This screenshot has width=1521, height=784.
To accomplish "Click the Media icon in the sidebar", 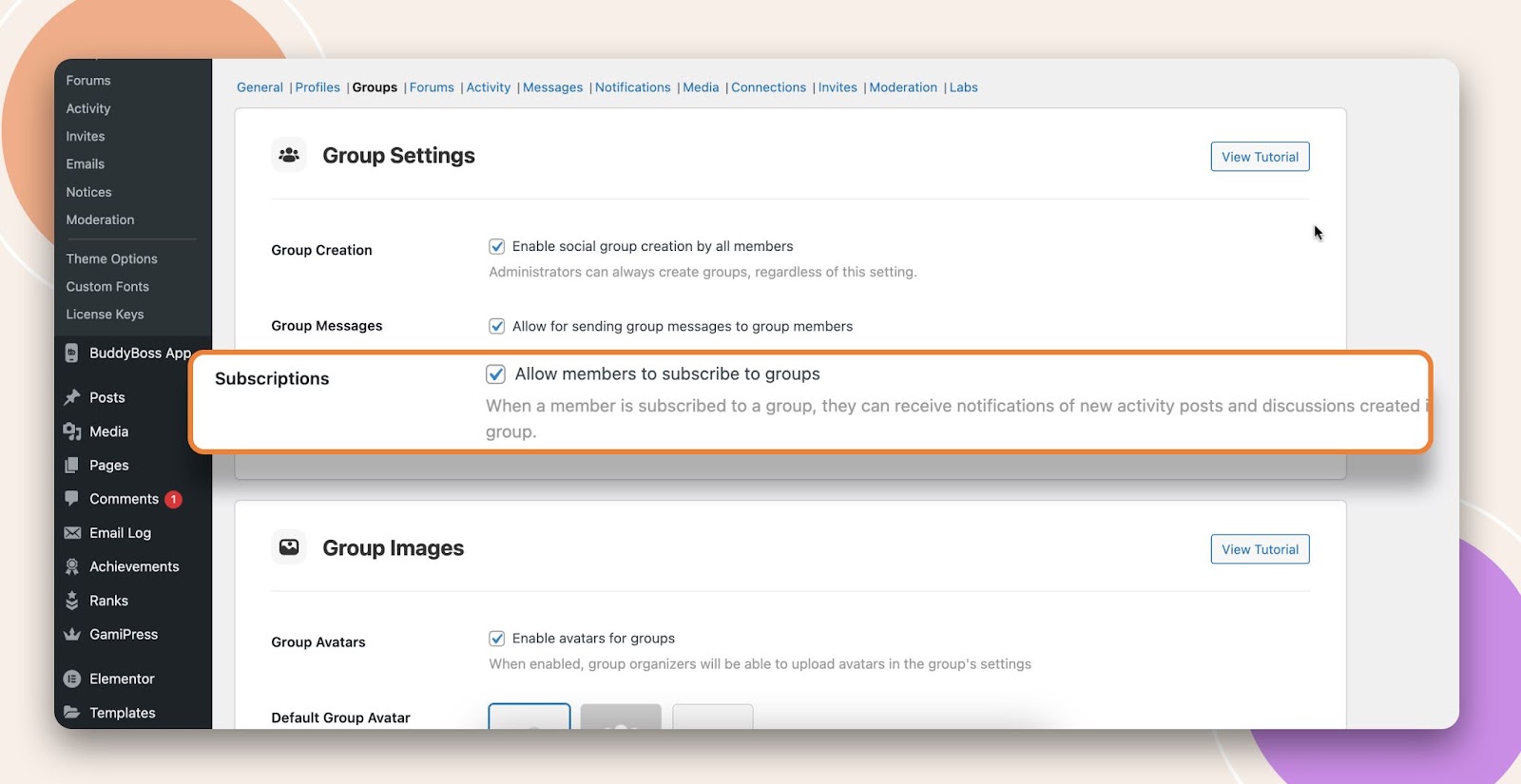I will tap(71, 431).
